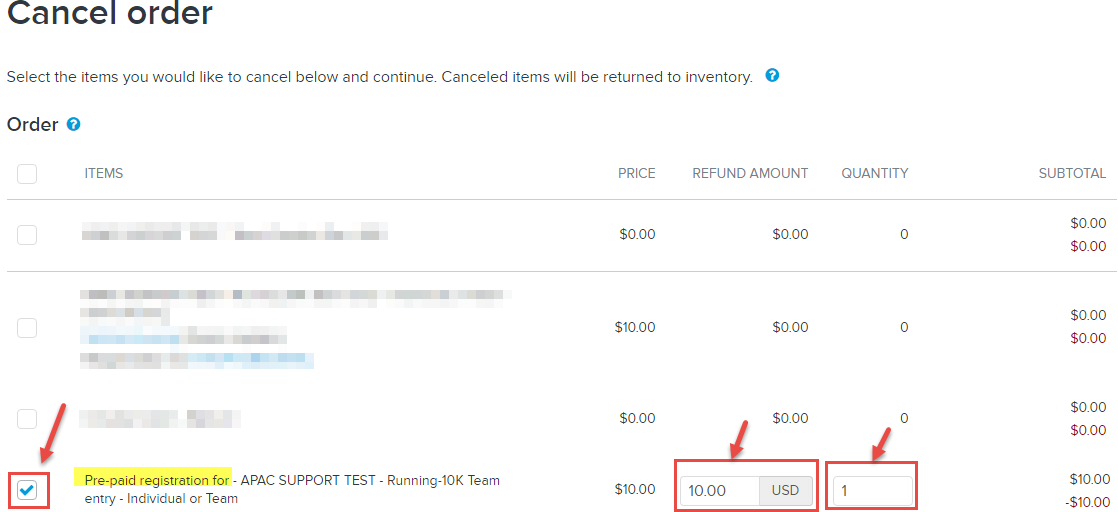1118x512 pixels.
Task: Click the USD currency label on refund field
Action: pyautogui.click(x=785, y=491)
